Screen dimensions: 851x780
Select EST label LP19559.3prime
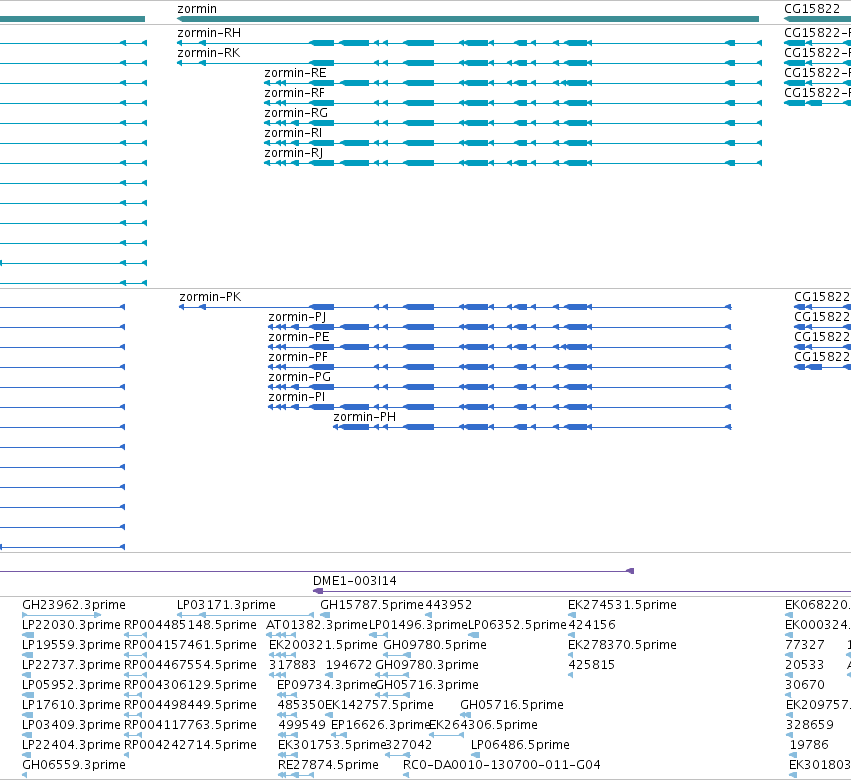pos(71,645)
